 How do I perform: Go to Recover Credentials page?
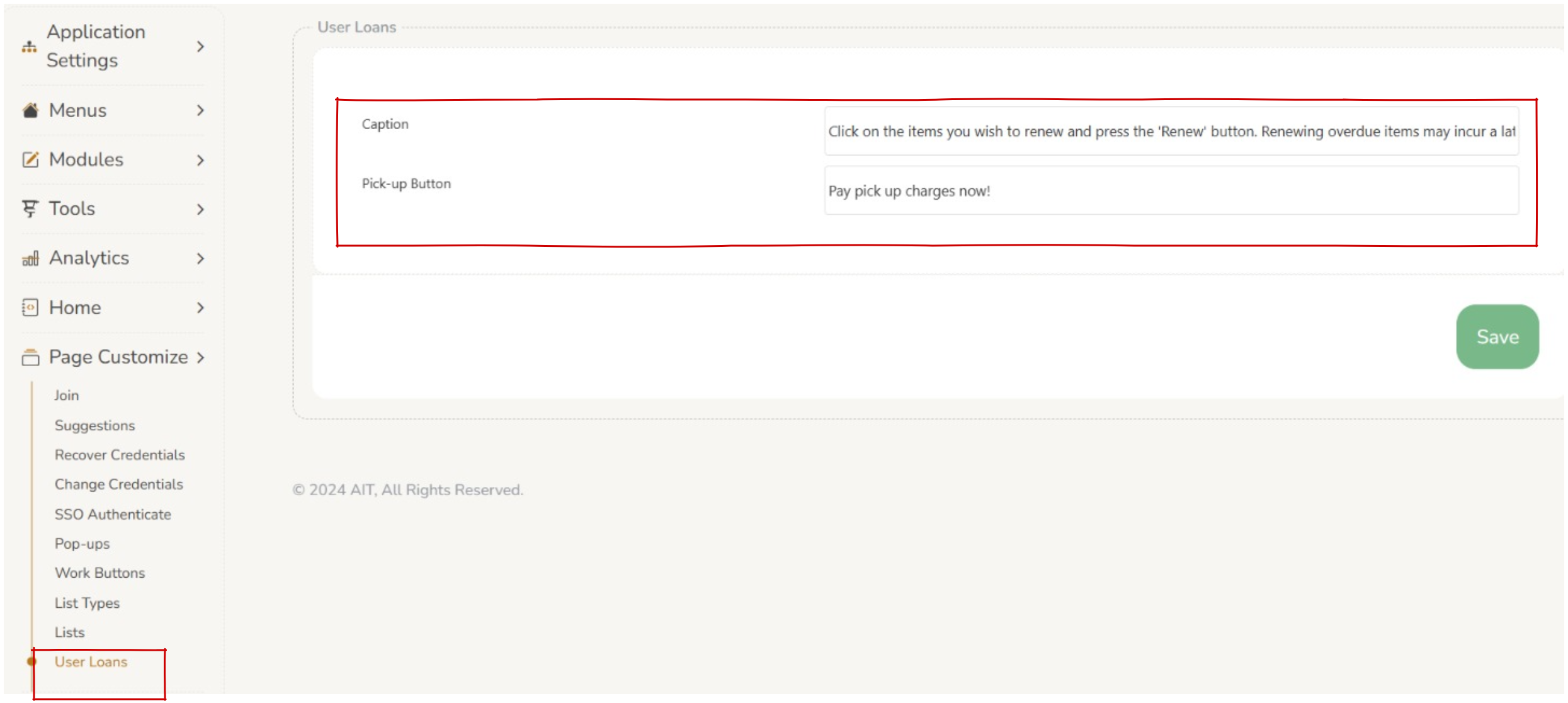pyautogui.click(x=120, y=455)
